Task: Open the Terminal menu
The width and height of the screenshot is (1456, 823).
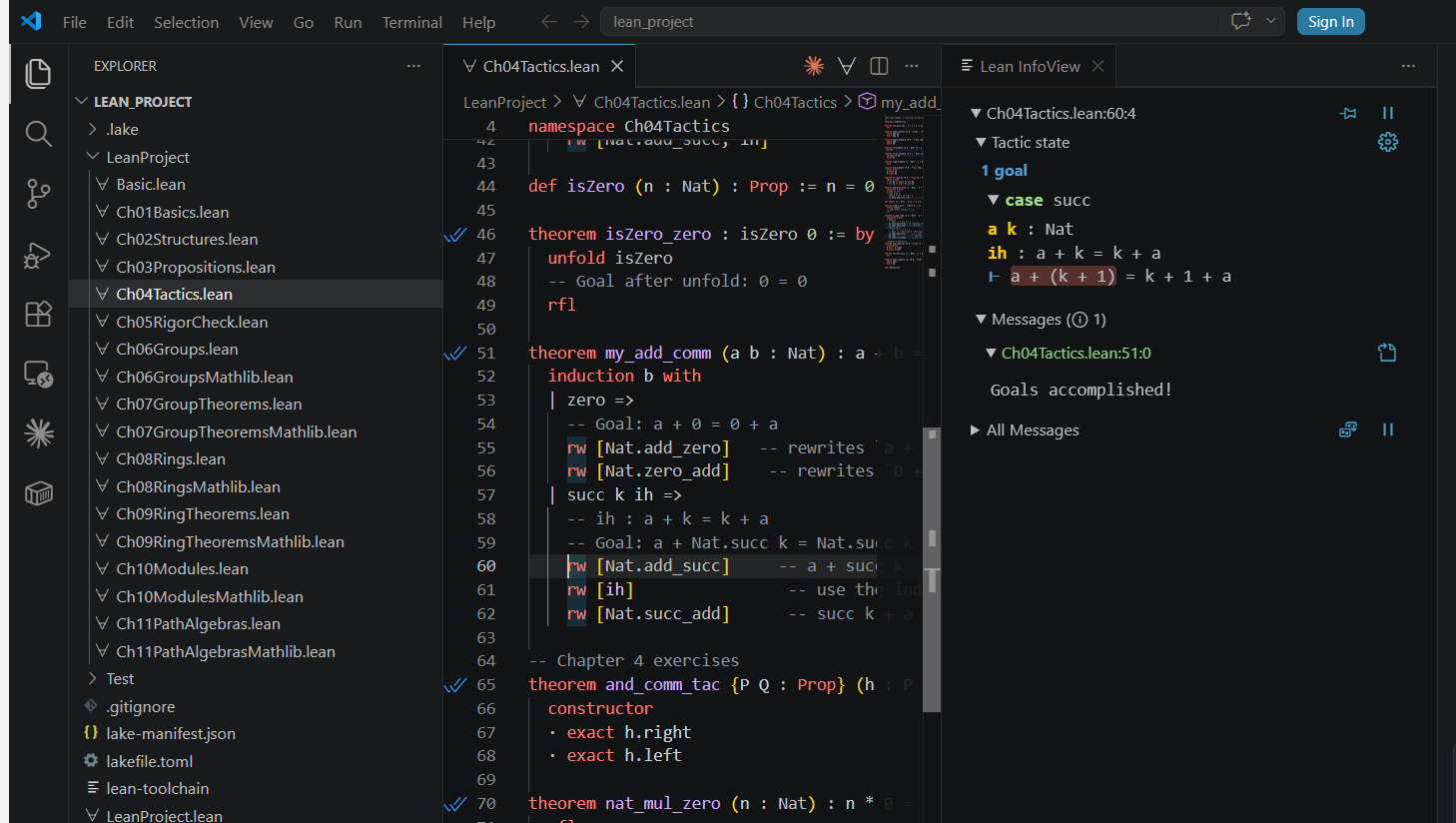Action: [x=411, y=22]
